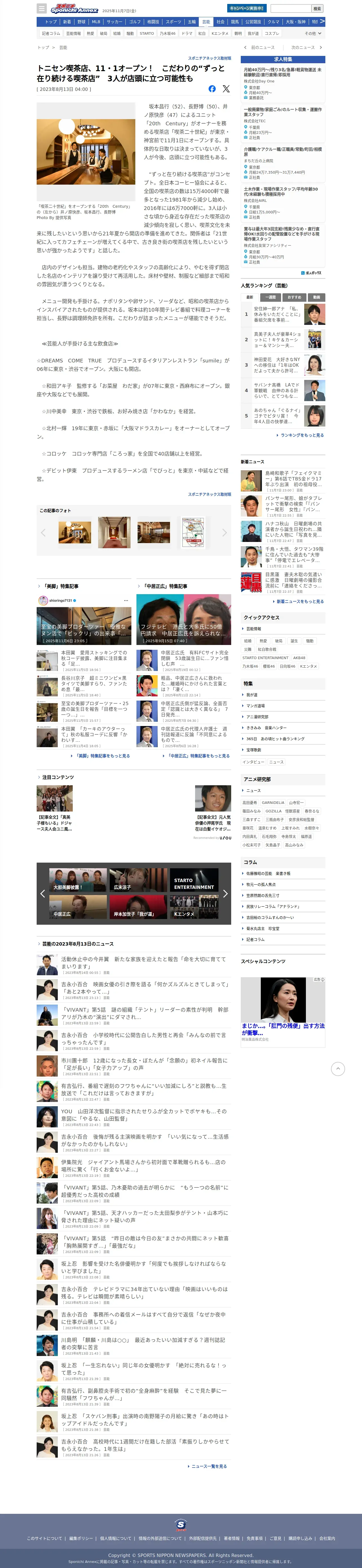Image resolution: width=362 pixels, height=1568 pixels.
Task: Open 365日 あの頃ヒット曲ランキング entry
Action: (x=283, y=739)
